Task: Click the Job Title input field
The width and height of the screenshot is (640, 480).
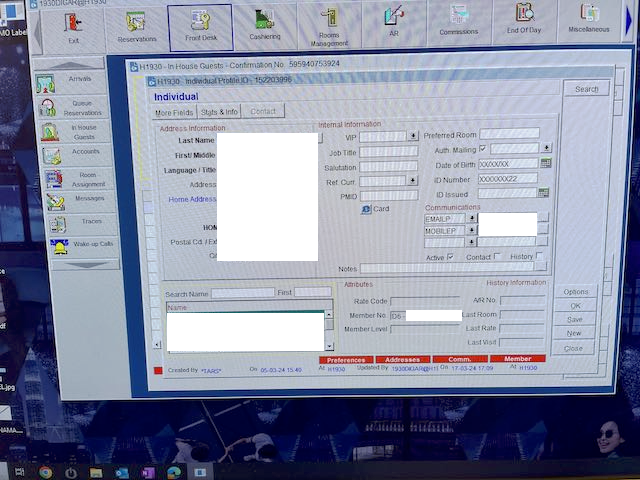Action: coord(388,151)
